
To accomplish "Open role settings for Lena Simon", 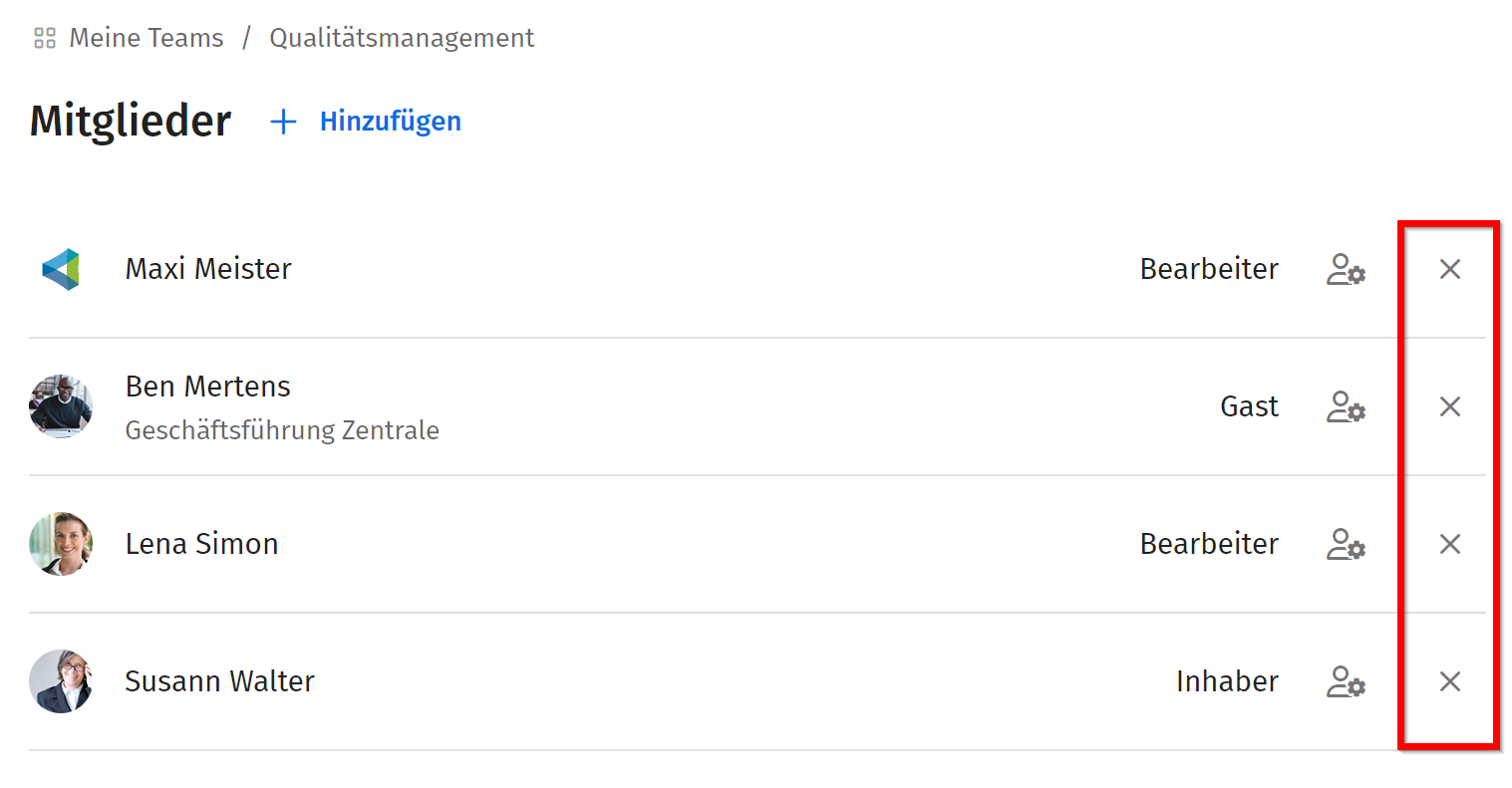I will pos(1346,544).
